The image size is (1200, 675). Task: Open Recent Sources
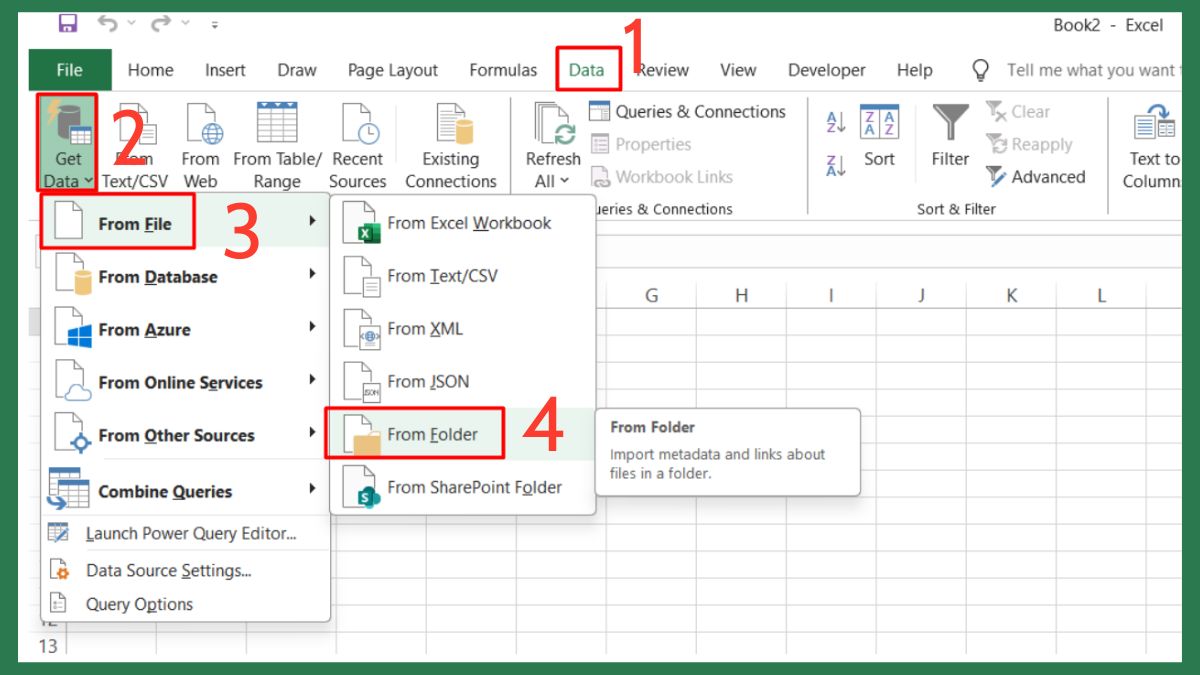tap(358, 145)
